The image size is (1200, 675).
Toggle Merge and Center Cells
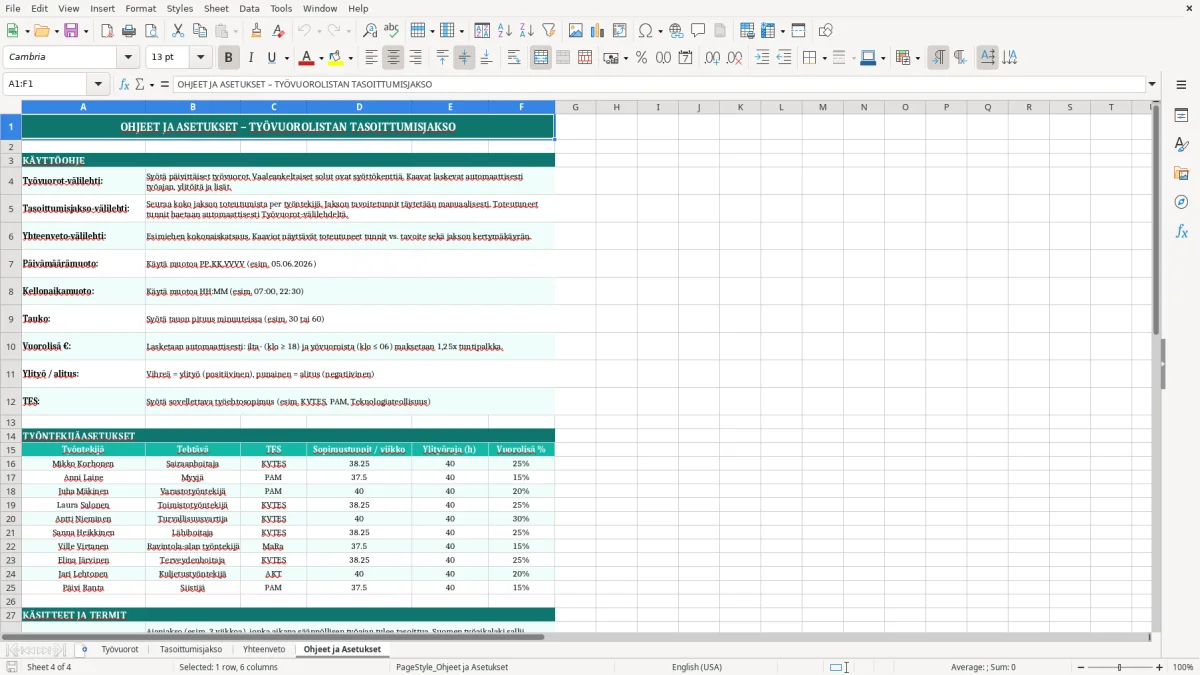pyautogui.click(x=541, y=58)
